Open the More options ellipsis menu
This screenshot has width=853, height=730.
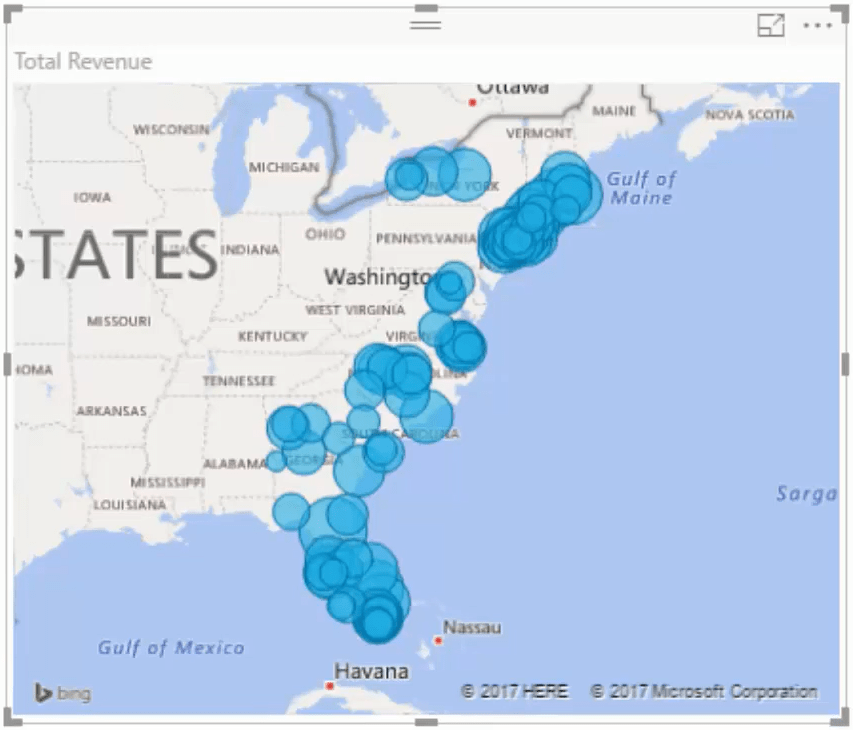coord(818,26)
